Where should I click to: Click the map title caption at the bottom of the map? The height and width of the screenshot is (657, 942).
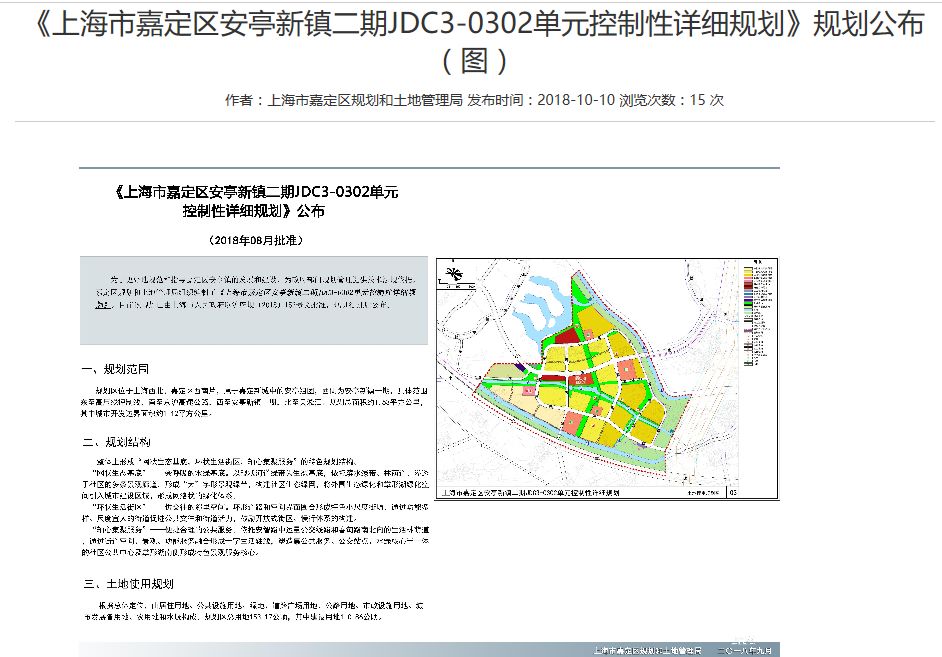pos(530,492)
